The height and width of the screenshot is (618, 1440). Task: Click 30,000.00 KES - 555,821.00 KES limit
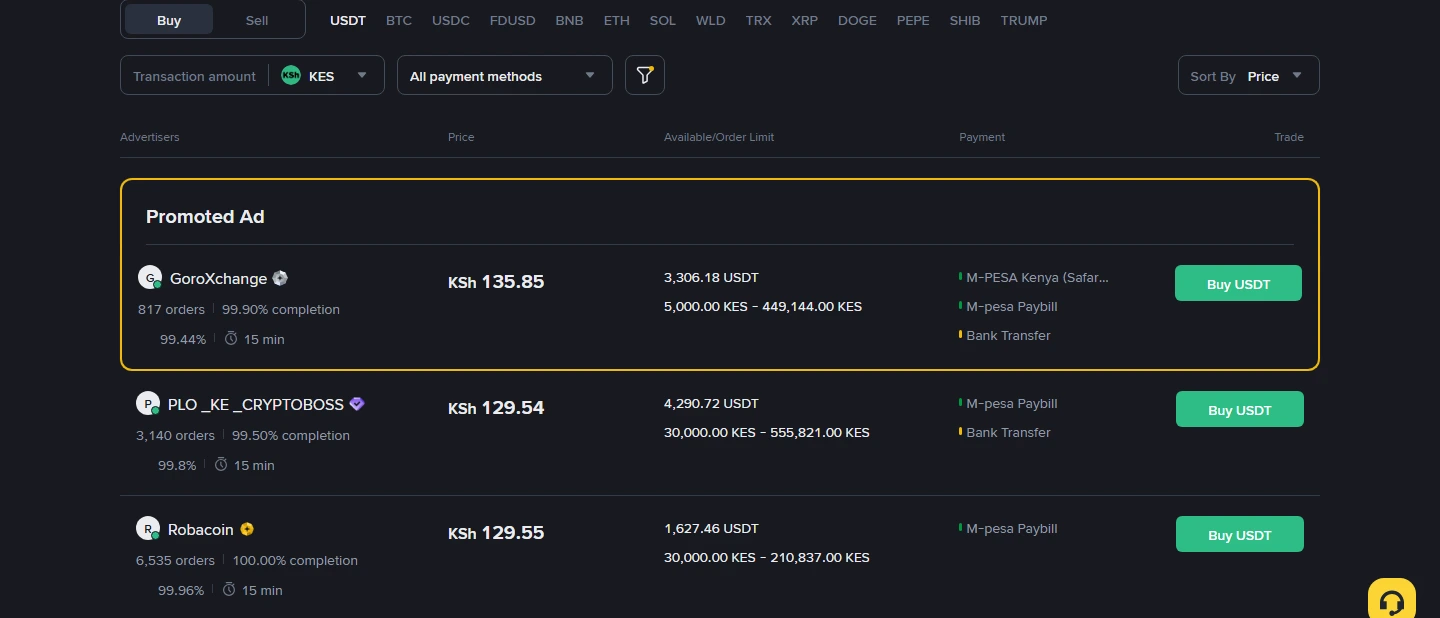tap(767, 432)
